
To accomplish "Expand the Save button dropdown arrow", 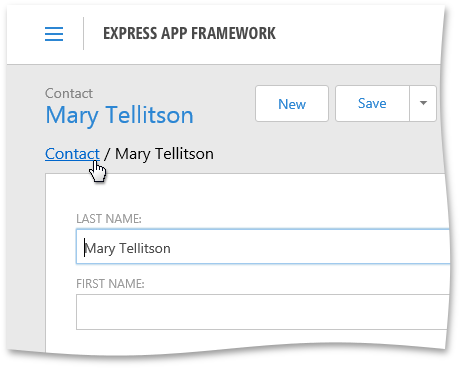I will click(423, 104).
